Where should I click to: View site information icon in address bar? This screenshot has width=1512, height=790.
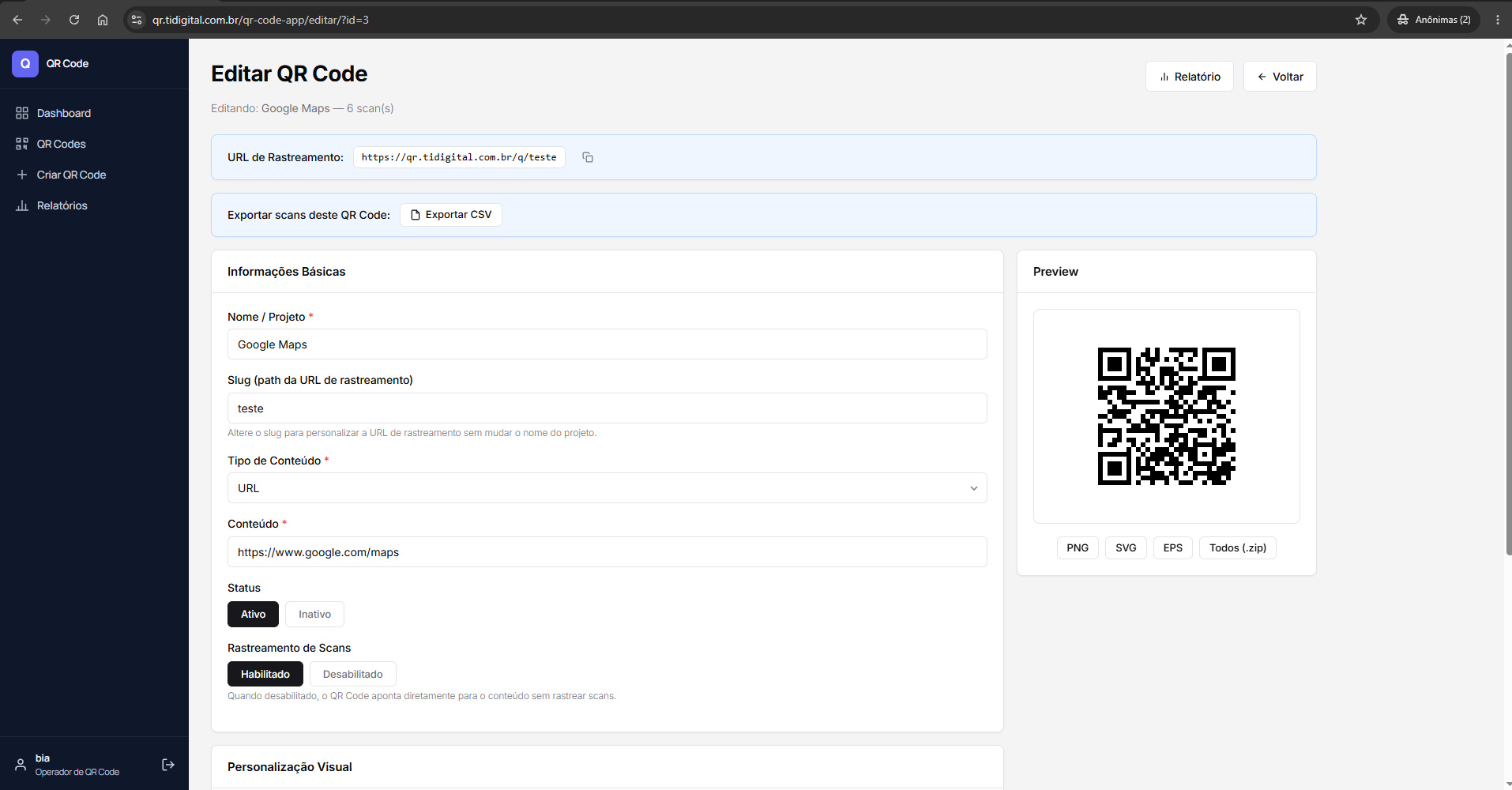pos(137,20)
